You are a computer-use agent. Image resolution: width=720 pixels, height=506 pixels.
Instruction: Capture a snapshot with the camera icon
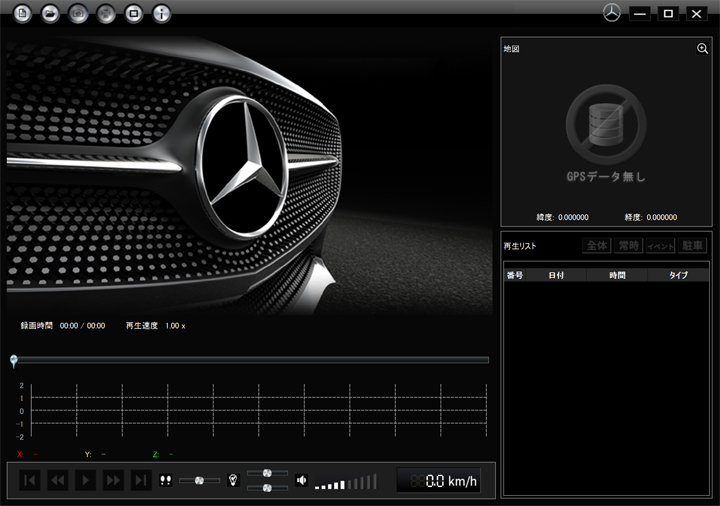[78, 13]
